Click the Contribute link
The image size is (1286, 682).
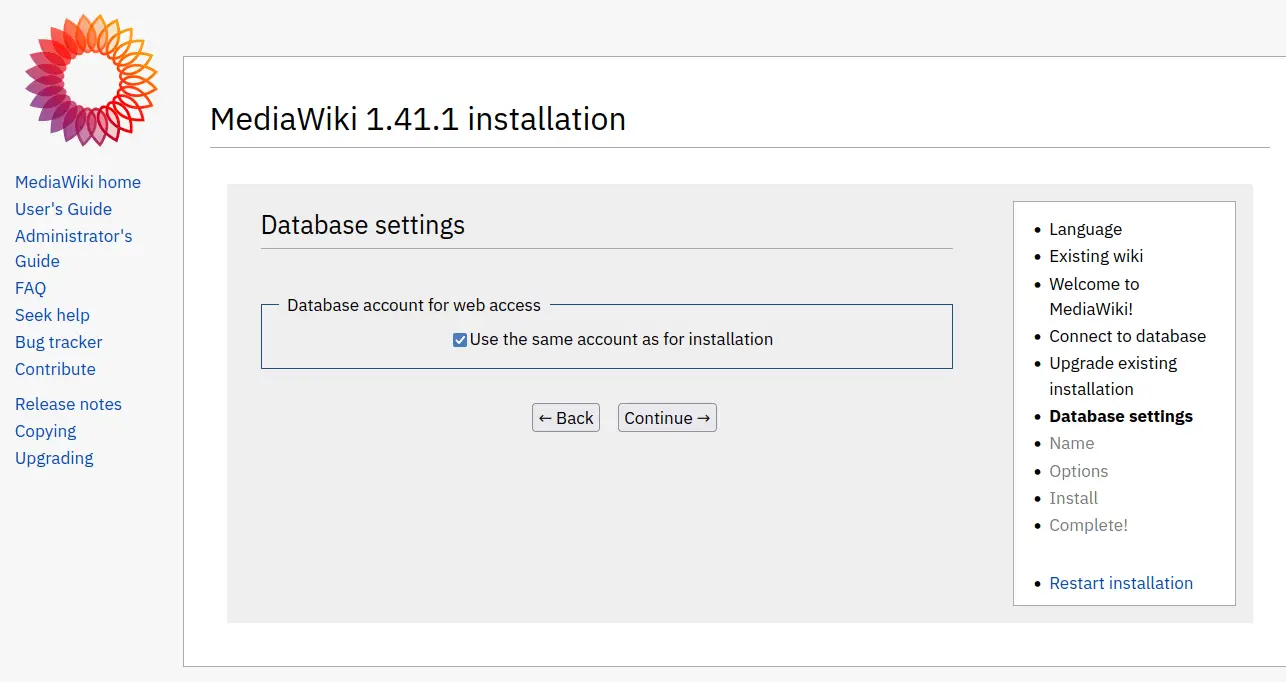click(55, 369)
